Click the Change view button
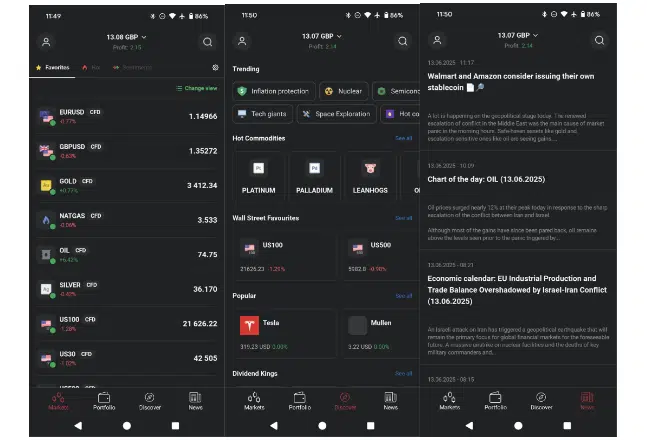The image size is (647, 440). tap(197, 89)
